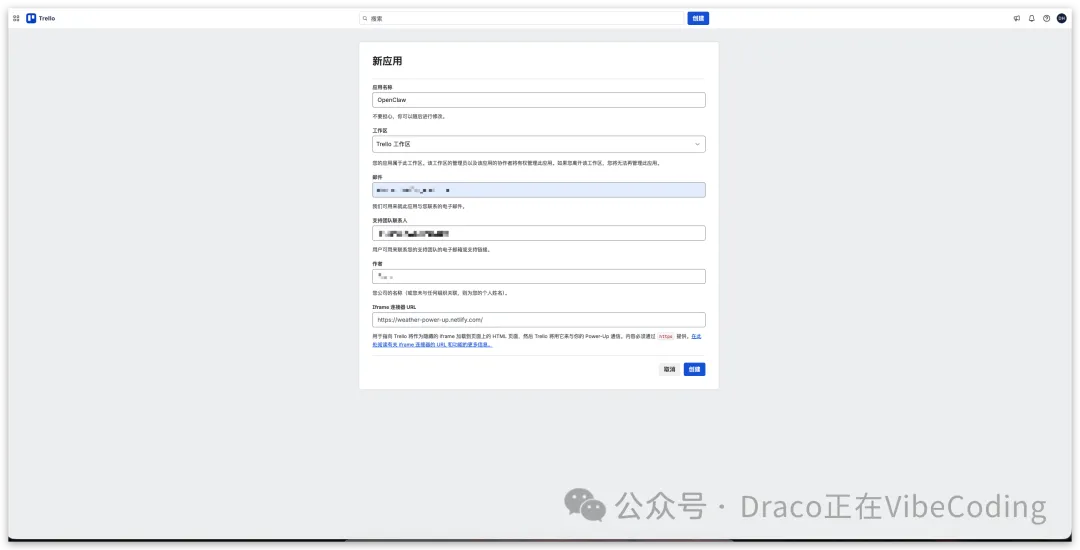Click the 作者 author input field
This screenshot has width=1080, height=550.
pos(538,276)
